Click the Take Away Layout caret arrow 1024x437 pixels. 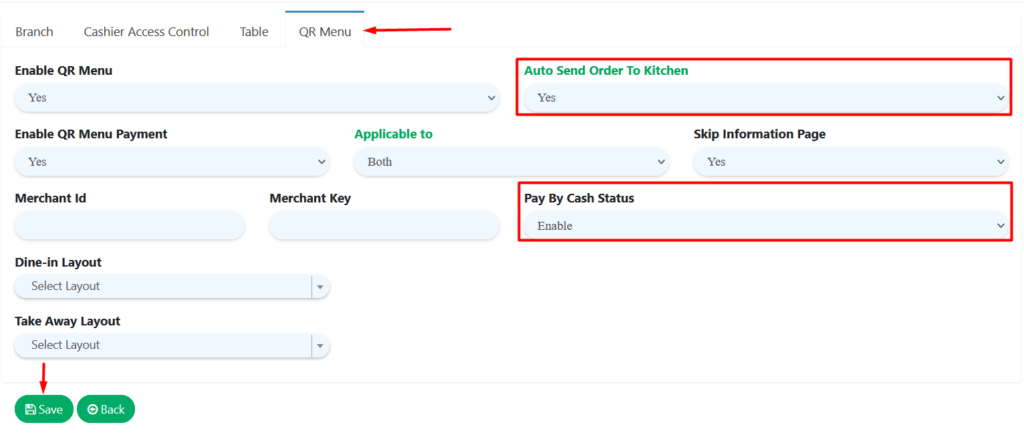click(320, 346)
